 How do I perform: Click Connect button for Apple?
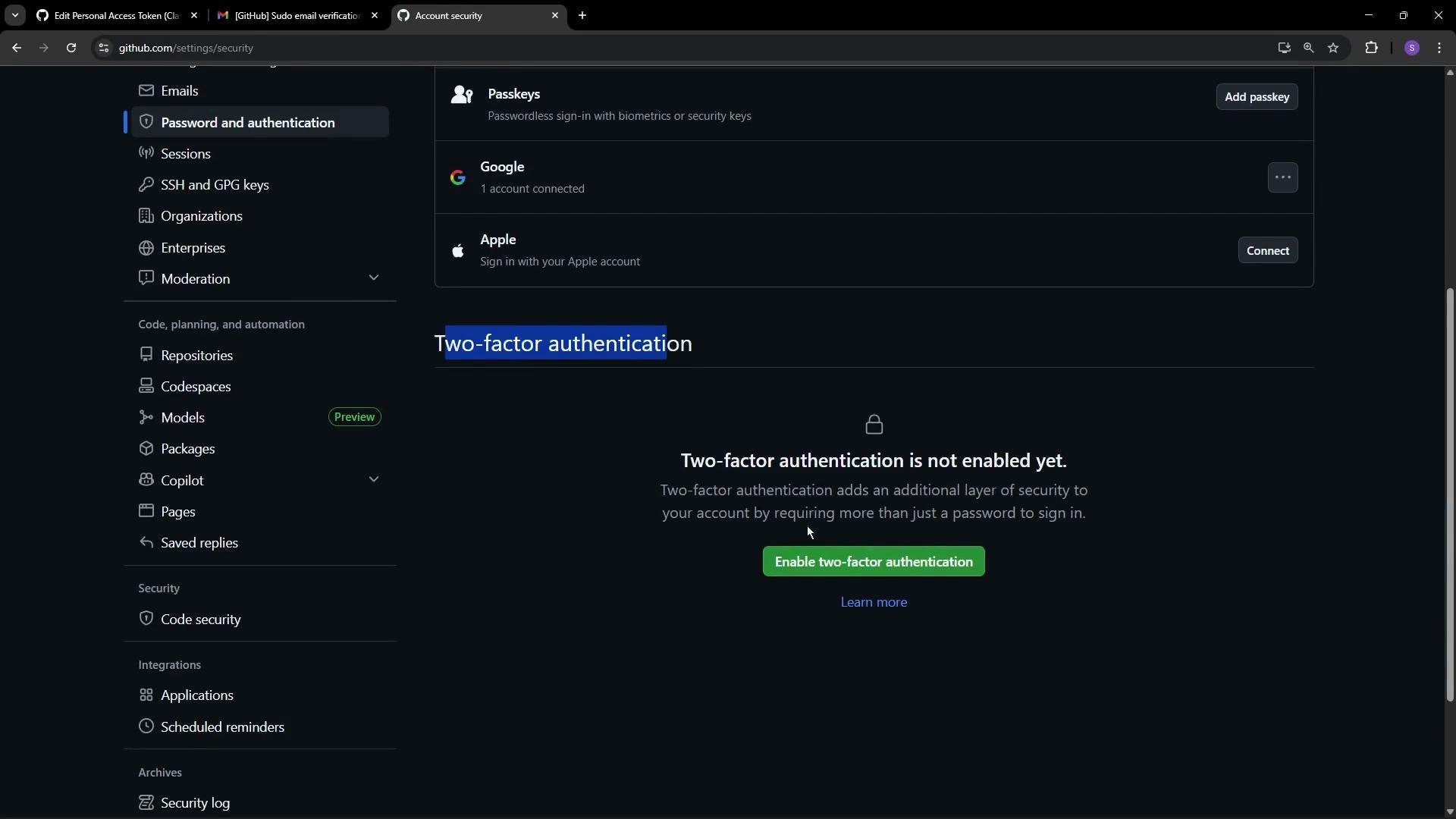coord(1267,251)
